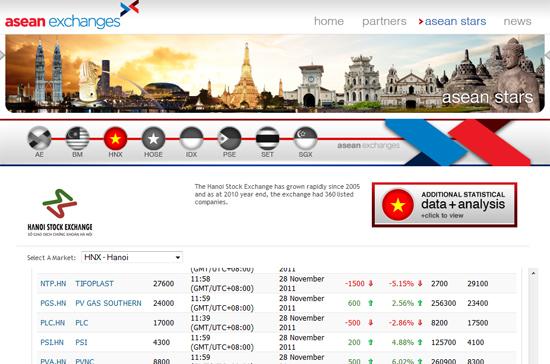Image resolution: width=550 pixels, height=364 pixels.
Task: Open the PSI.HN ticker link
Action: pyautogui.click(x=52, y=343)
